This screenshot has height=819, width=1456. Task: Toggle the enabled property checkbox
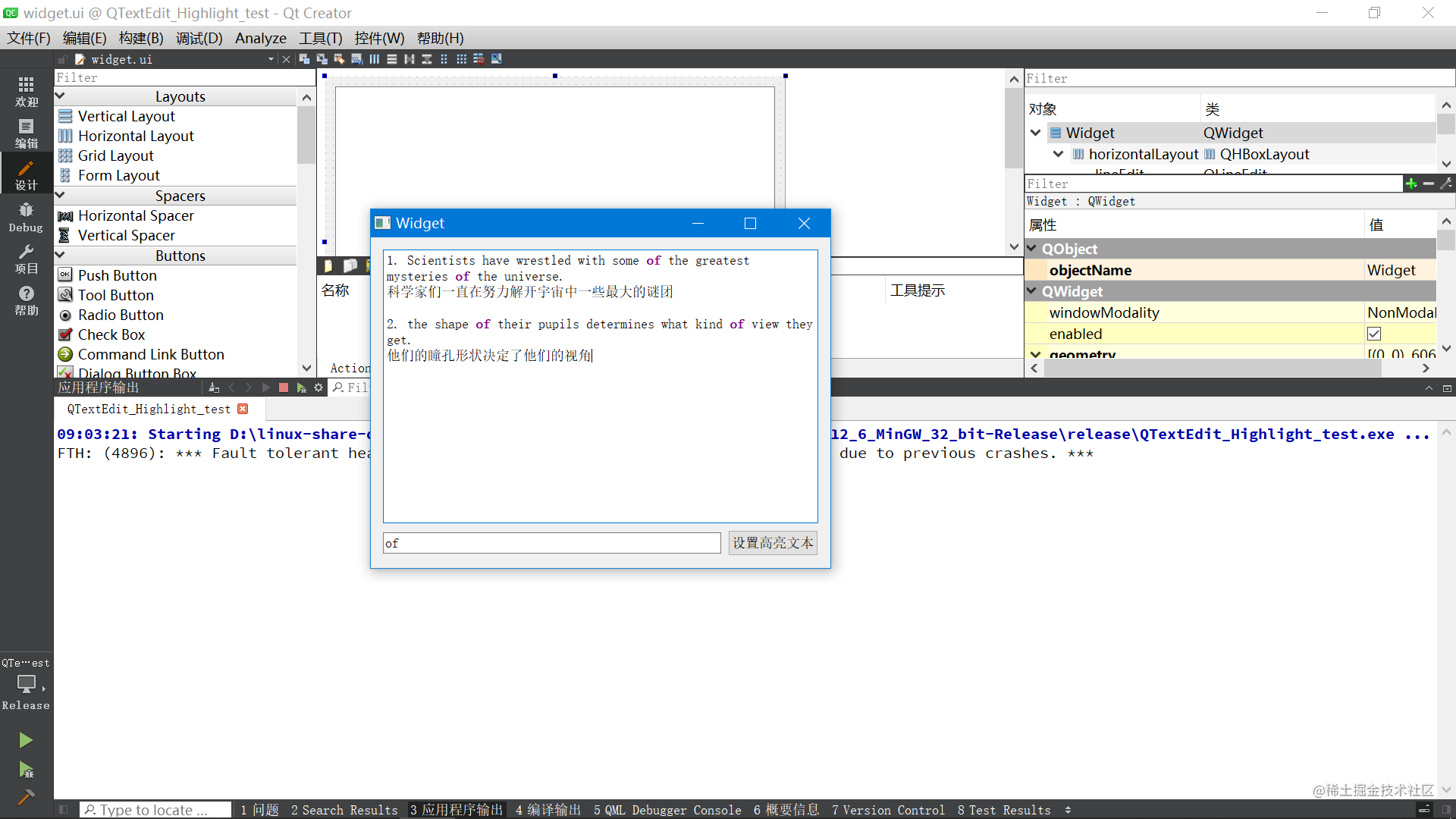(x=1374, y=334)
